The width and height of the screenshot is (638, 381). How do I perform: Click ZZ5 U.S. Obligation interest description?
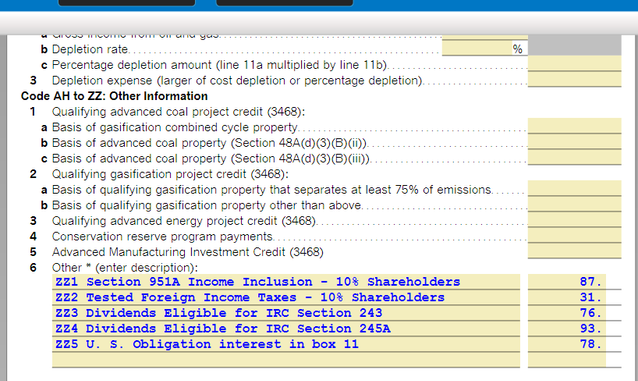tap(286, 344)
